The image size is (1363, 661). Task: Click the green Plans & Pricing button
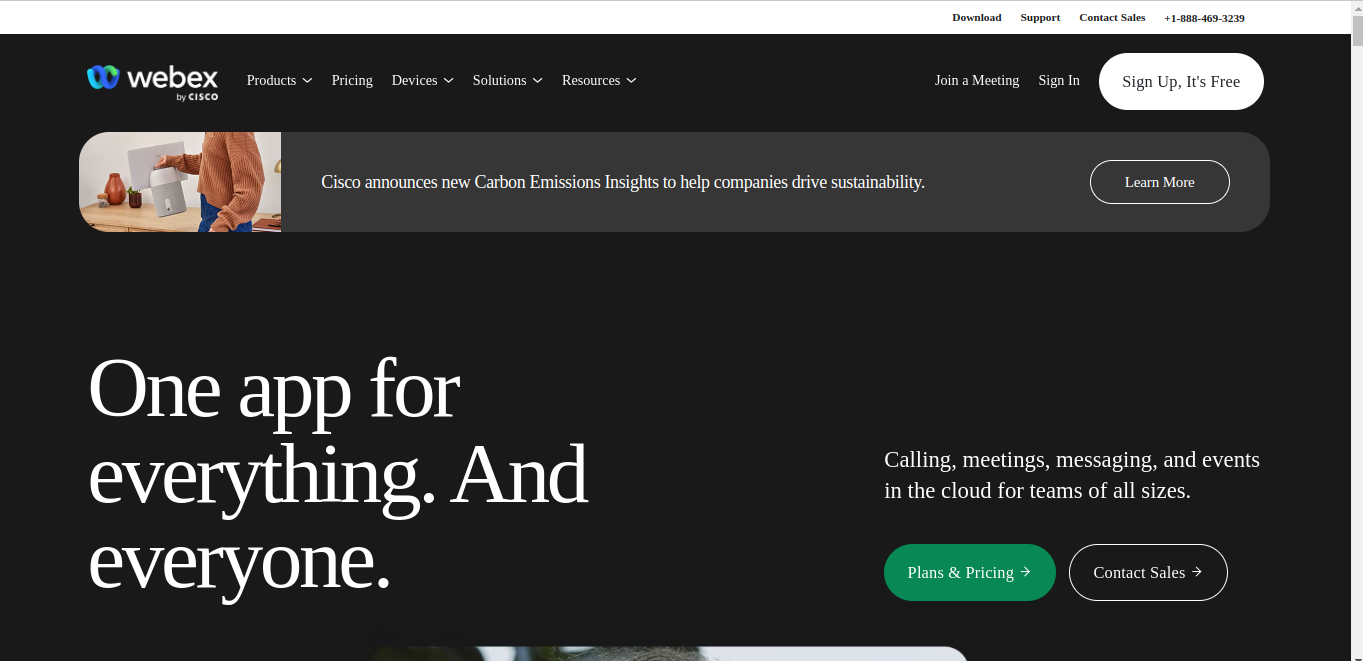pyautogui.click(x=970, y=572)
